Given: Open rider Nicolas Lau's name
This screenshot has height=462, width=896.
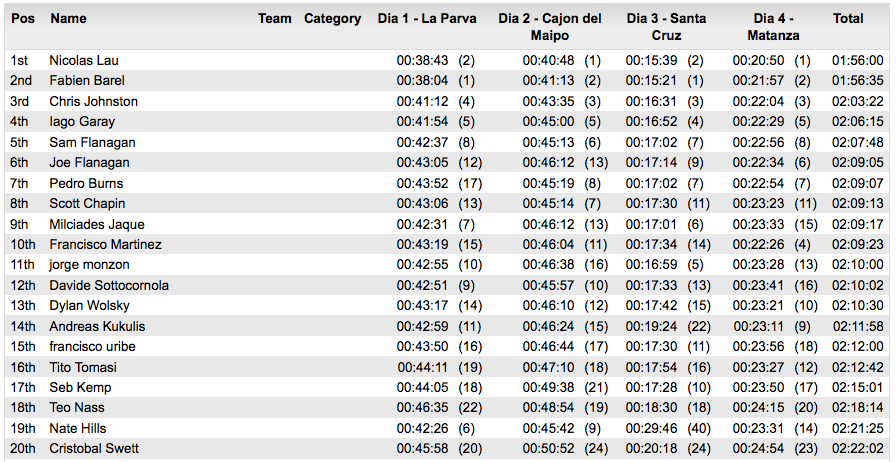Looking at the screenshot, I should 84,61.
